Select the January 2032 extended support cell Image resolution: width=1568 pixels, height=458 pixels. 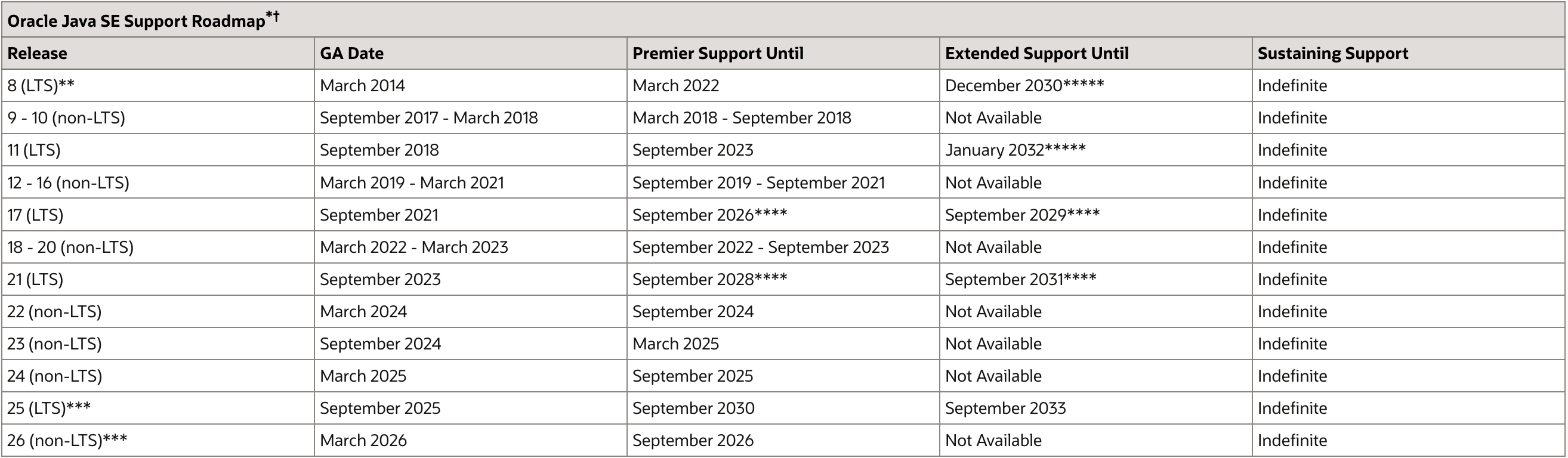click(1015, 150)
